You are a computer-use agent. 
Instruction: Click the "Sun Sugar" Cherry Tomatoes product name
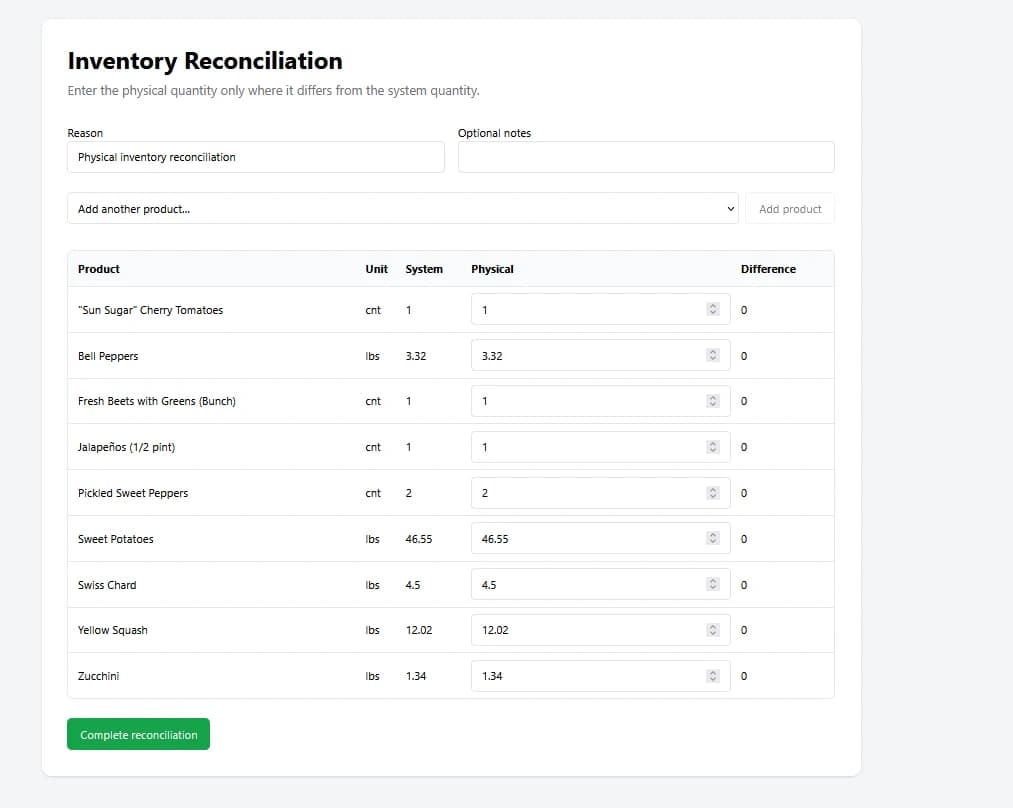151,310
